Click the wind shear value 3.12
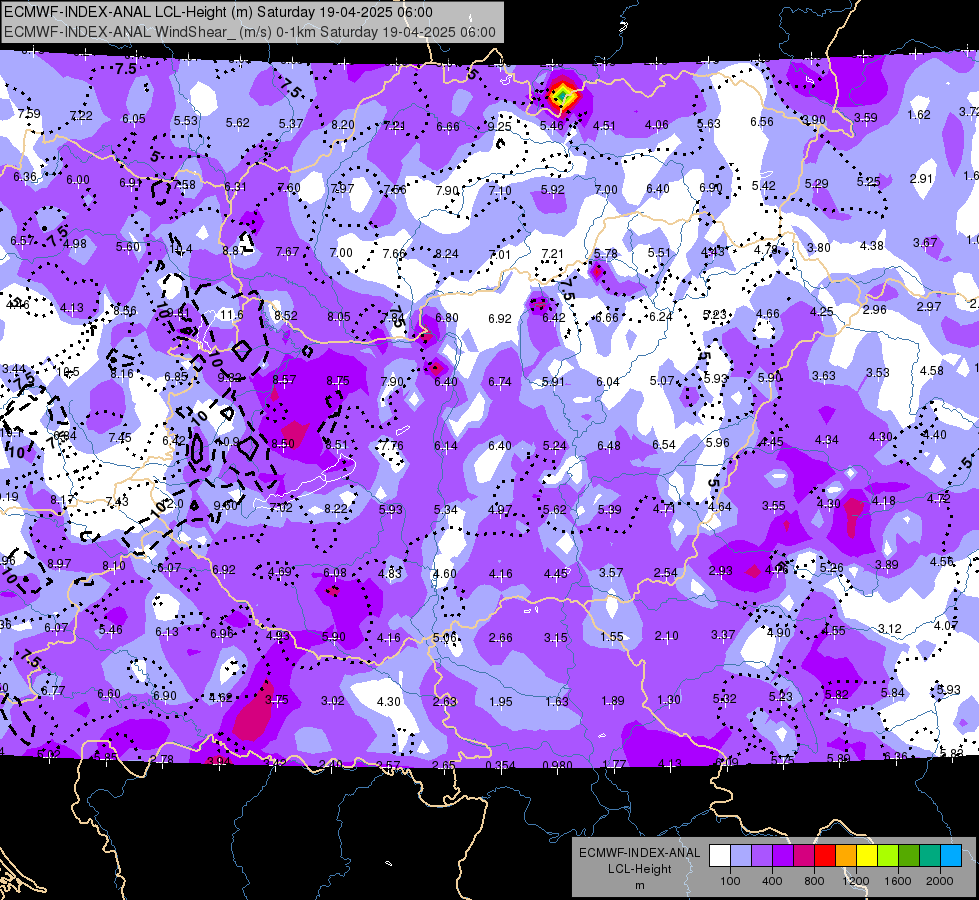 pyautogui.click(x=890, y=628)
